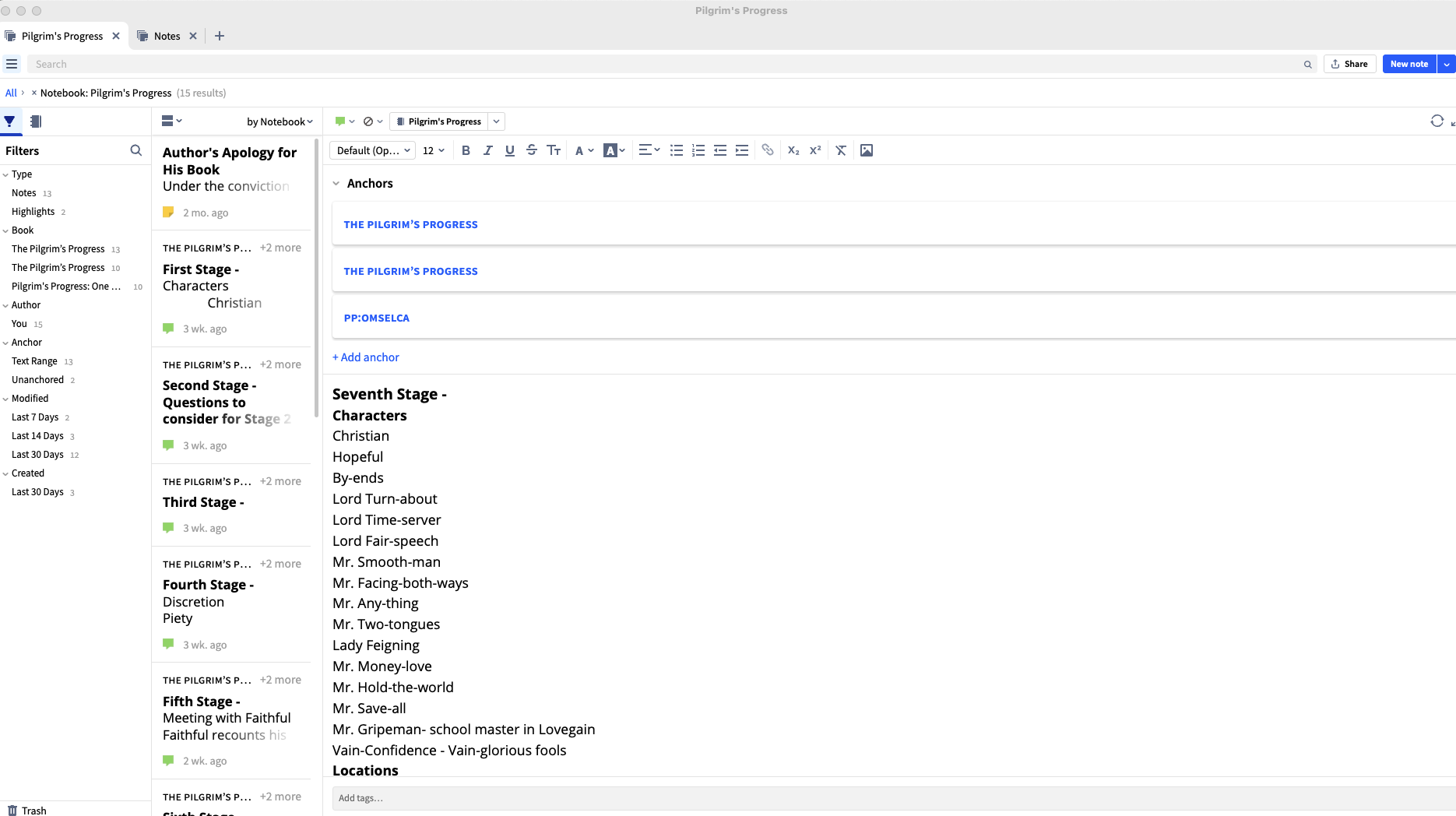Create a New note
Image resolution: width=1456 pixels, height=816 pixels.
[x=1409, y=64]
